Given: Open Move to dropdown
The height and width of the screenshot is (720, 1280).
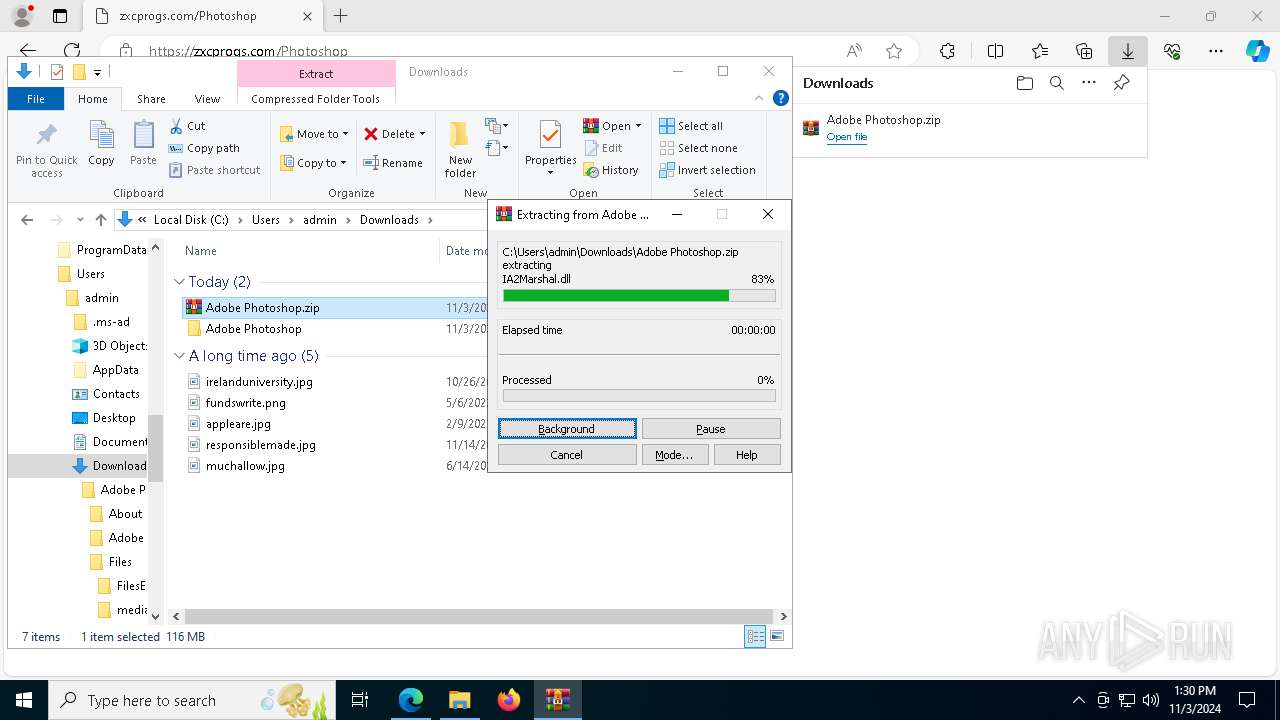Looking at the screenshot, I should (314, 134).
